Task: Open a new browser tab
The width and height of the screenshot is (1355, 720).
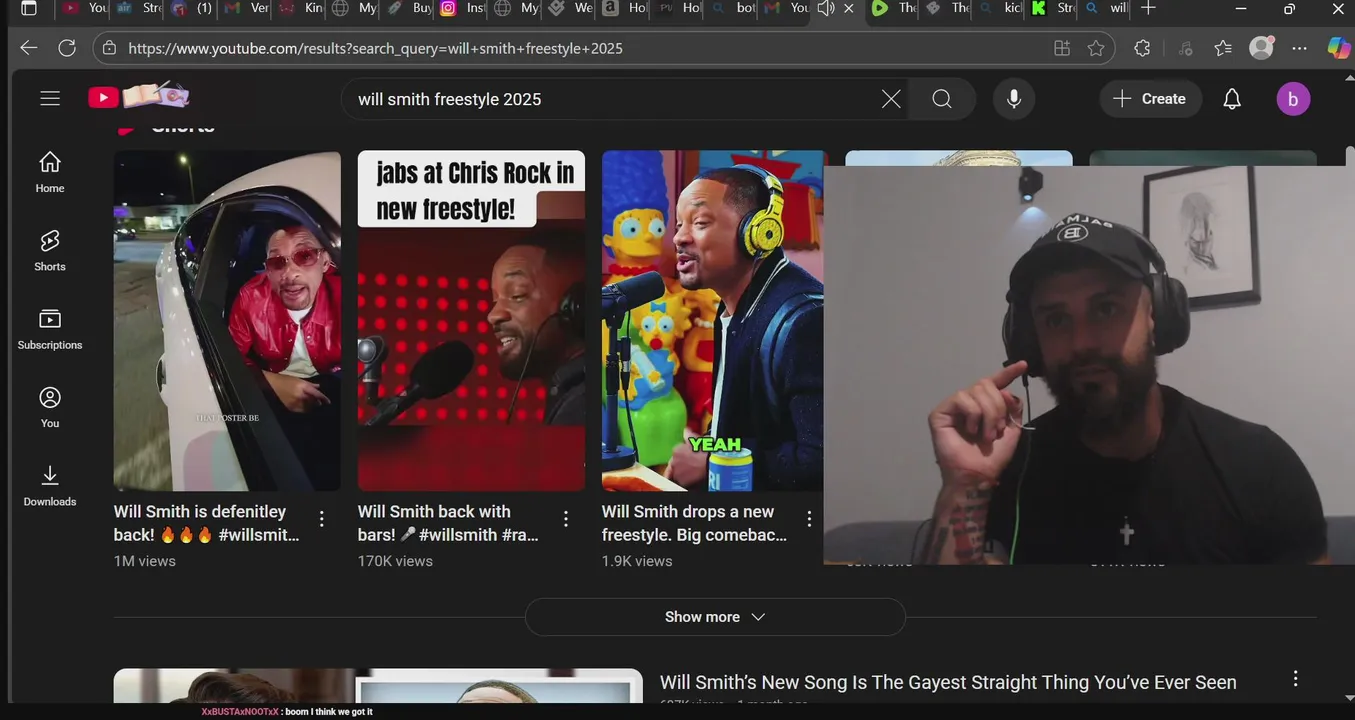Action: click(1149, 8)
